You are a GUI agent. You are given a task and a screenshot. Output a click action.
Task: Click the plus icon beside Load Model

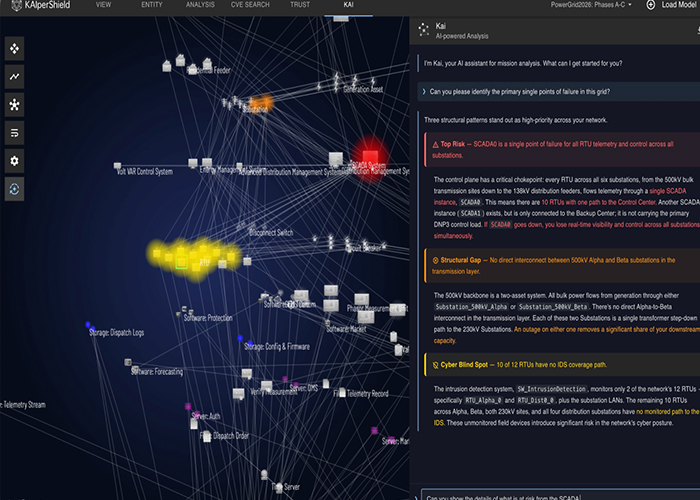point(650,5)
